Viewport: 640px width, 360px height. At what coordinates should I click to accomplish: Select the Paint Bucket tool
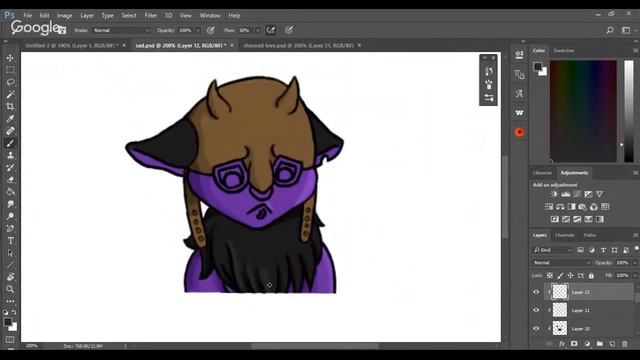(x=10, y=192)
